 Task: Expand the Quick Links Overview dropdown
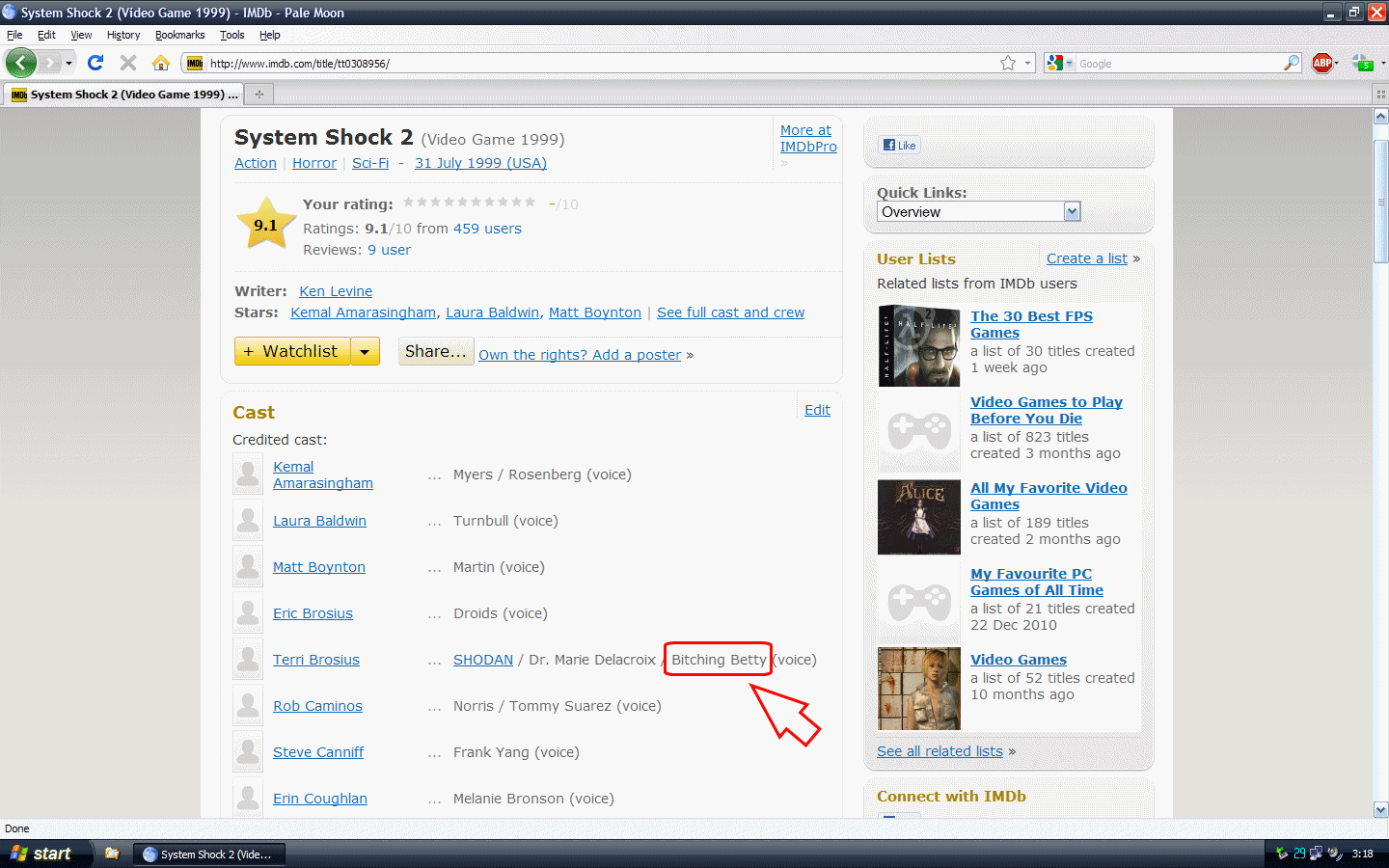click(x=1072, y=212)
